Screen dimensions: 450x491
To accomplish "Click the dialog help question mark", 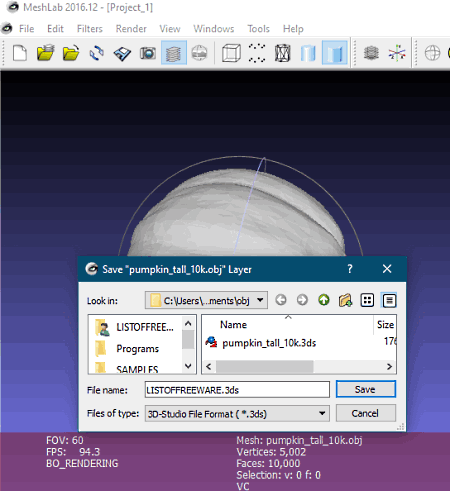I will (x=350, y=269).
